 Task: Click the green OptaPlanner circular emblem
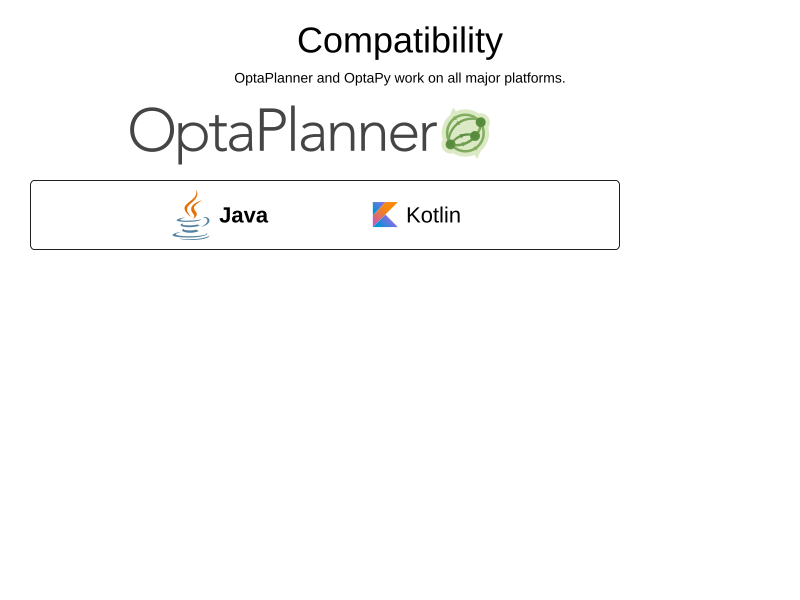click(465, 133)
